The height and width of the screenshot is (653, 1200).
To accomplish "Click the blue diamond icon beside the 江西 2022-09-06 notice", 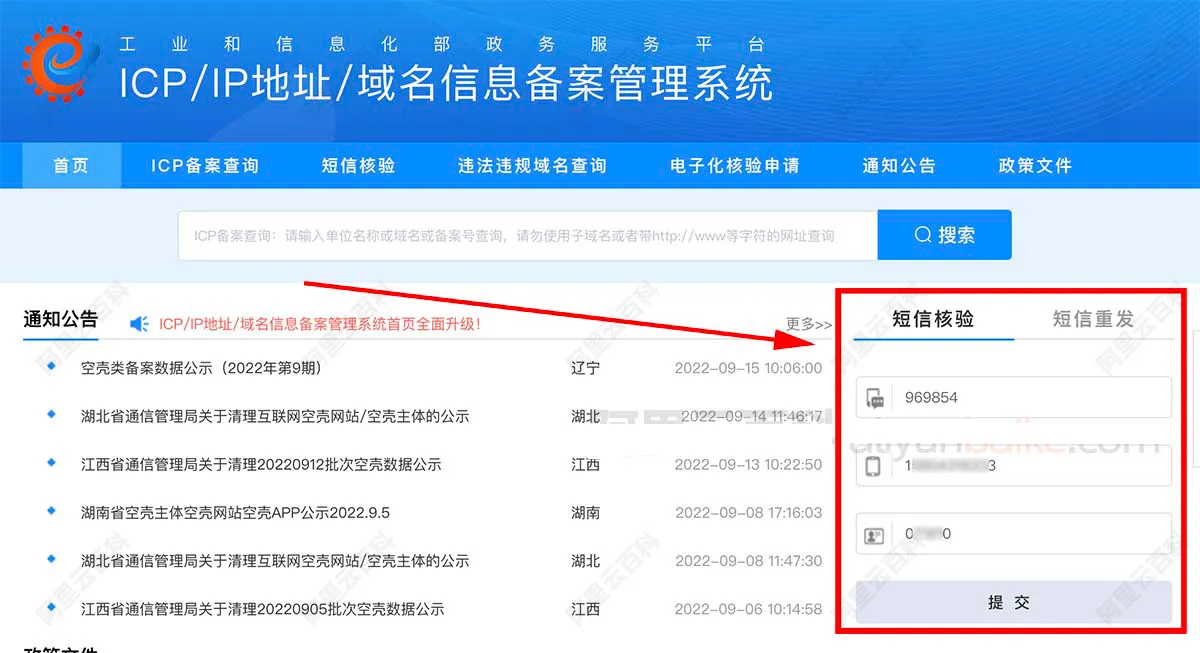I will (49, 609).
